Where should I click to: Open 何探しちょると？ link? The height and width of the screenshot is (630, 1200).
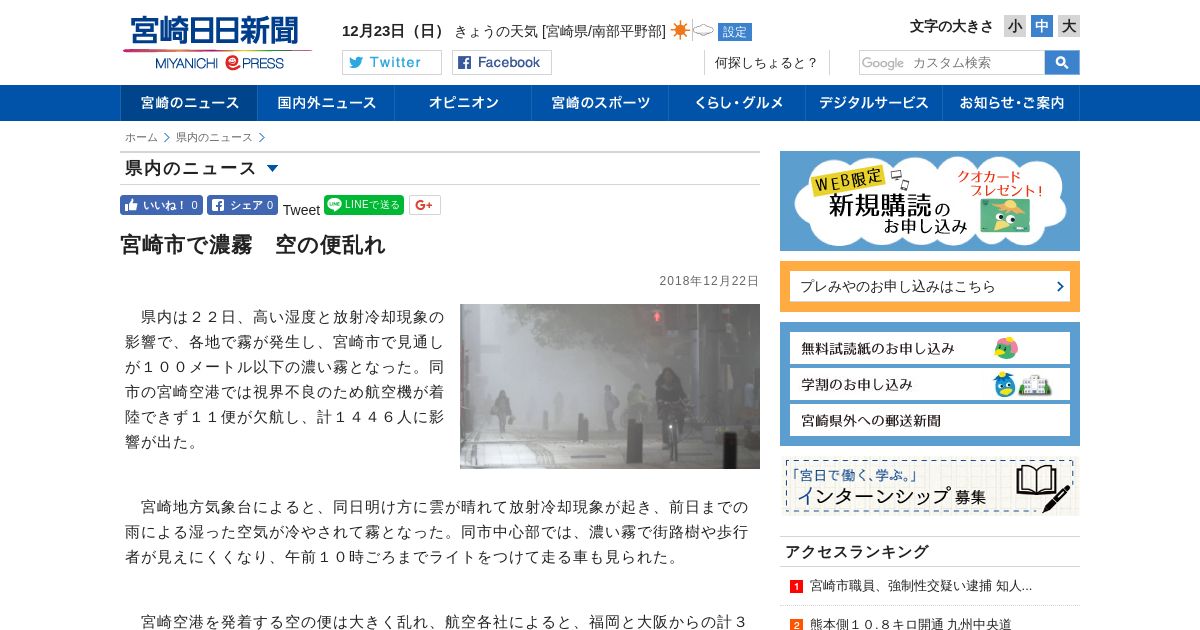tap(766, 63)
